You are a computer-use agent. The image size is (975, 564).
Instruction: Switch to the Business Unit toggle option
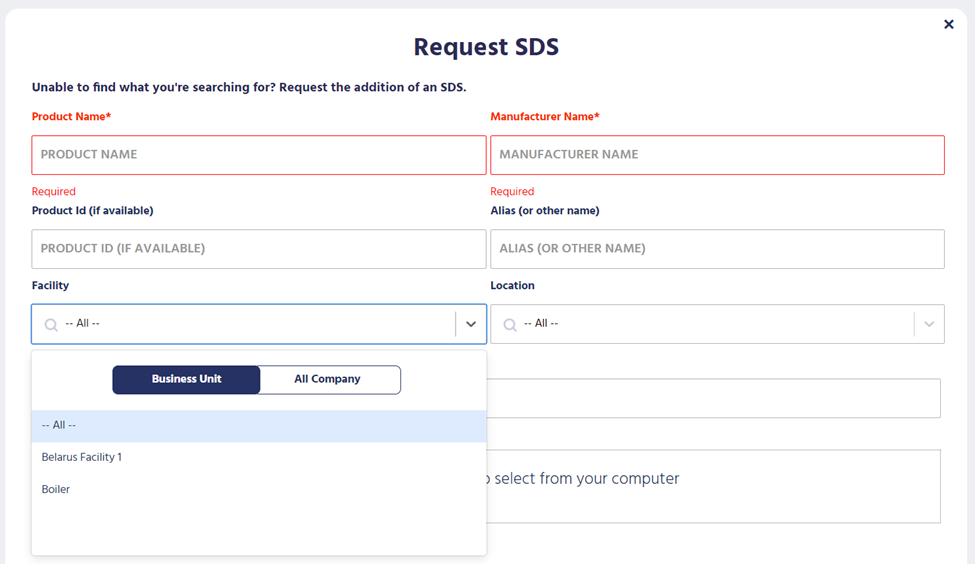[186, 380]
